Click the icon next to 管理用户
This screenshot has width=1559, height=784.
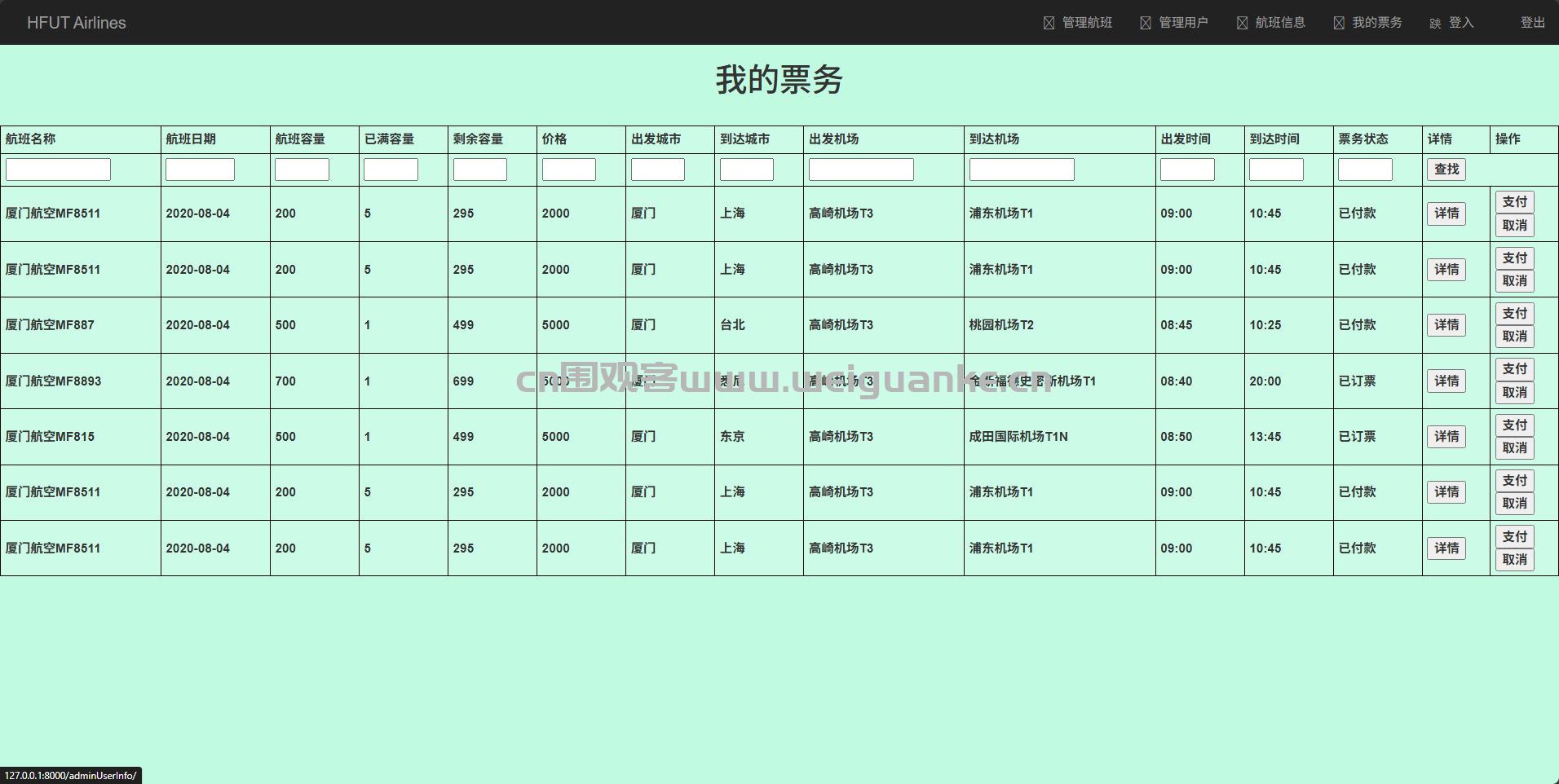[x=1146, y=23]
